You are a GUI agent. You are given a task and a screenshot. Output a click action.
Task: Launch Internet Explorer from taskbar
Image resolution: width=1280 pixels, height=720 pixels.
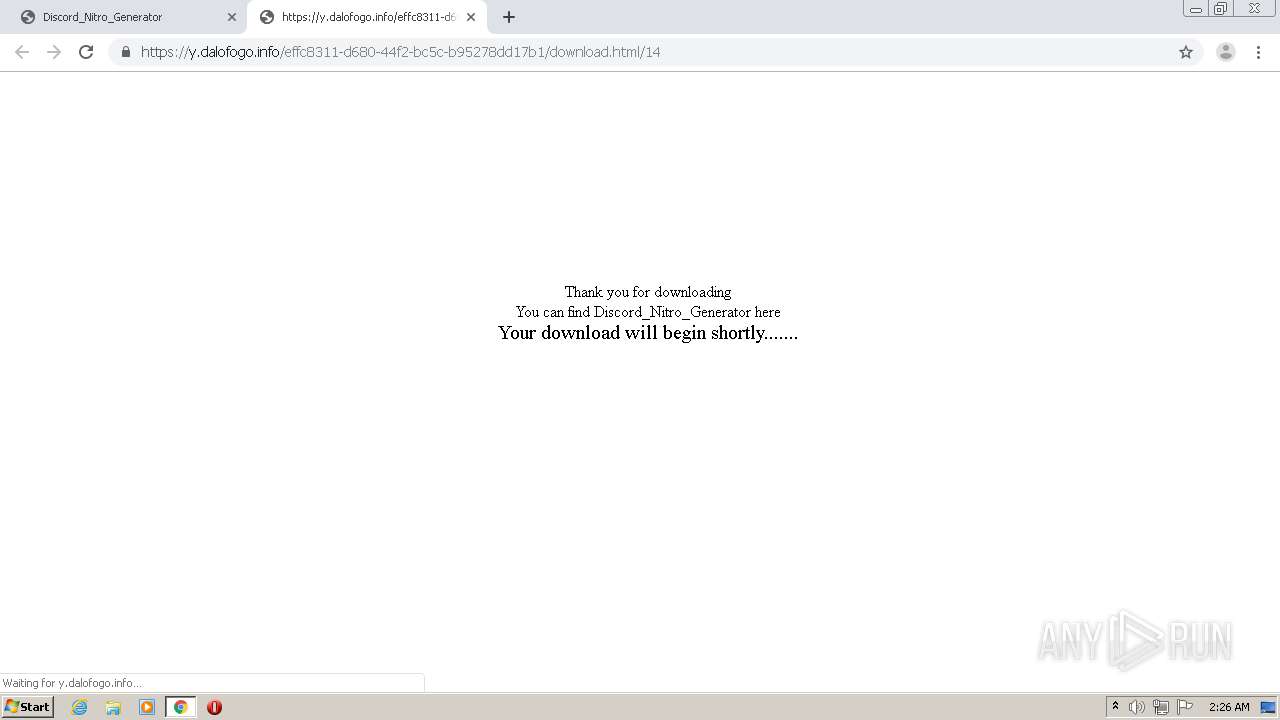[x=80, y=707]
